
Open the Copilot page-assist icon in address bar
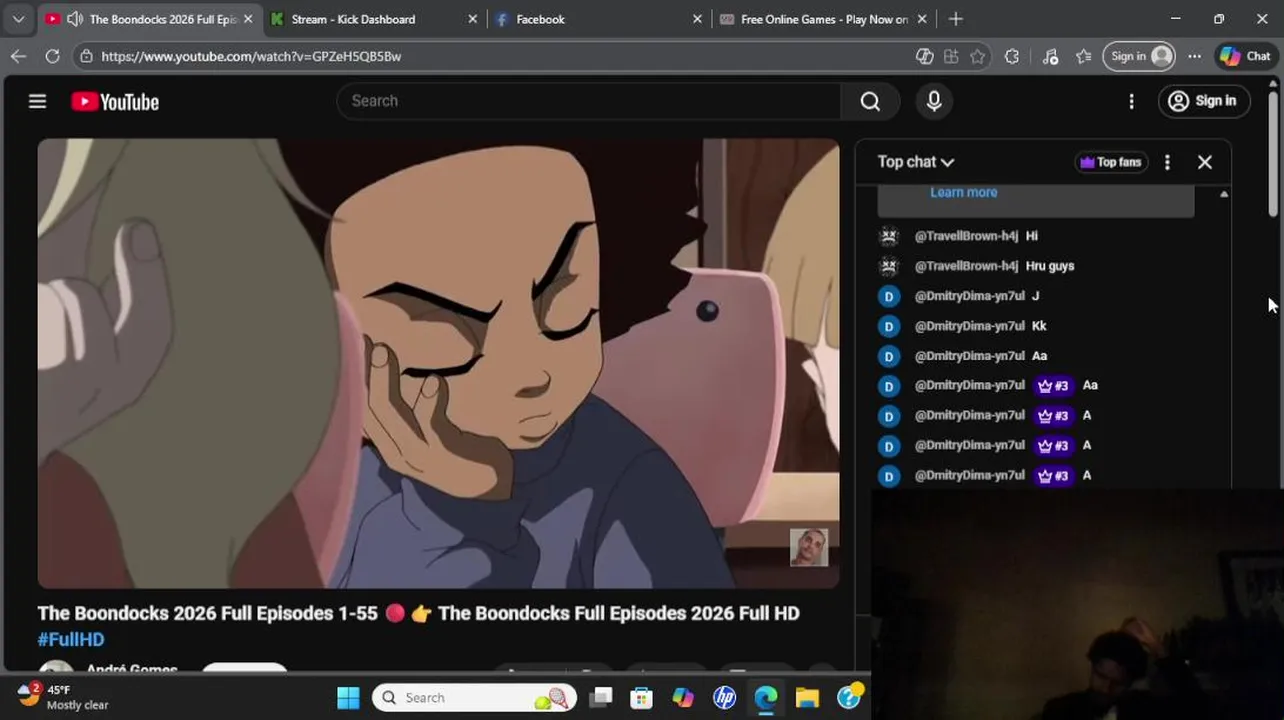coord(925,57)
